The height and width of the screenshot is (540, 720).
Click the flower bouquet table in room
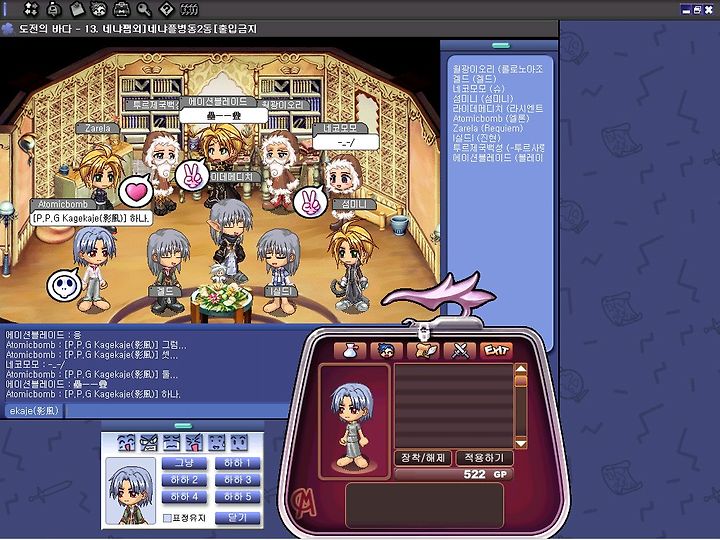[x=221, y=303]
